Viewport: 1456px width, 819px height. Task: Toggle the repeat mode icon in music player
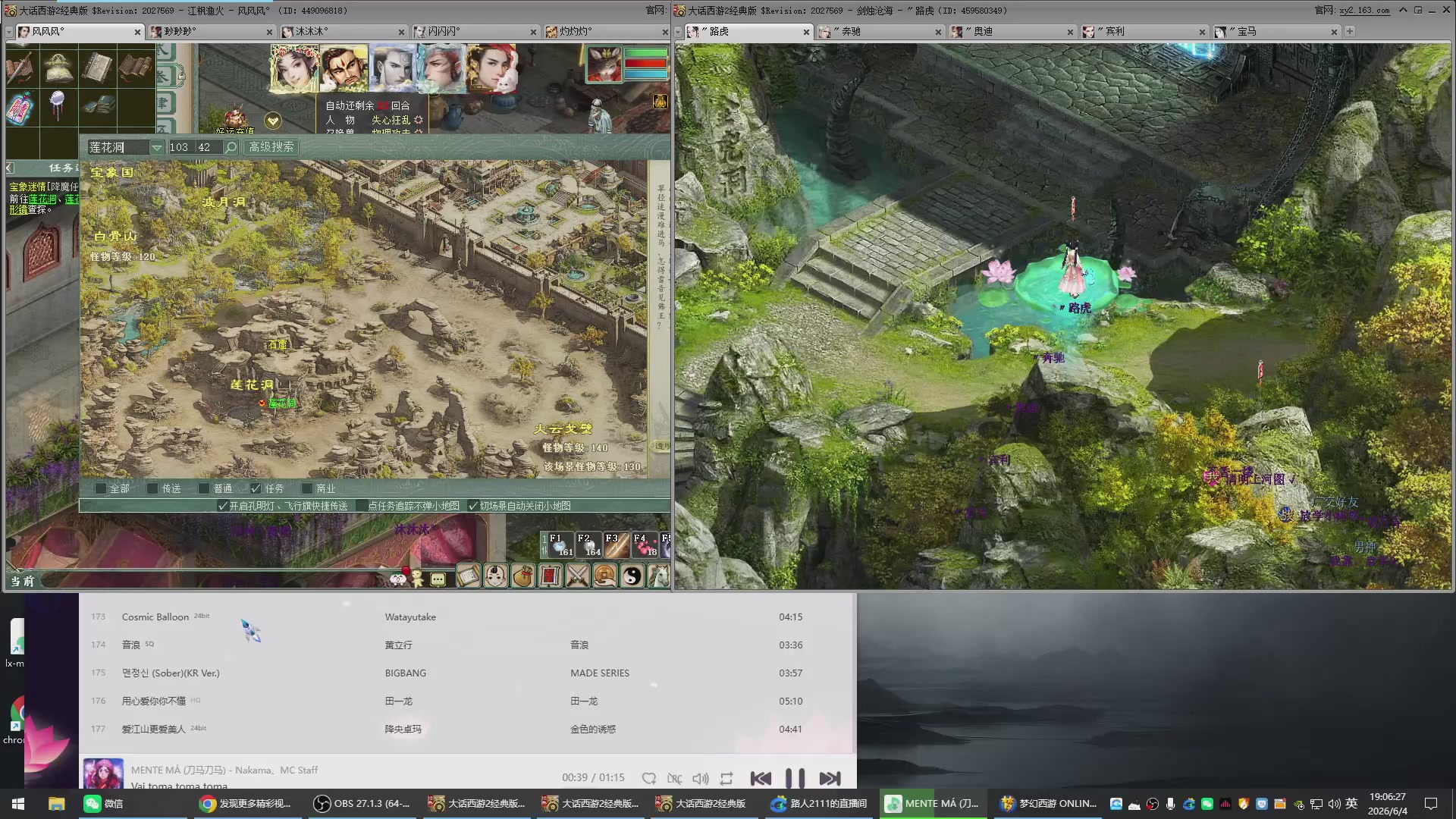[x=726, y=778]
